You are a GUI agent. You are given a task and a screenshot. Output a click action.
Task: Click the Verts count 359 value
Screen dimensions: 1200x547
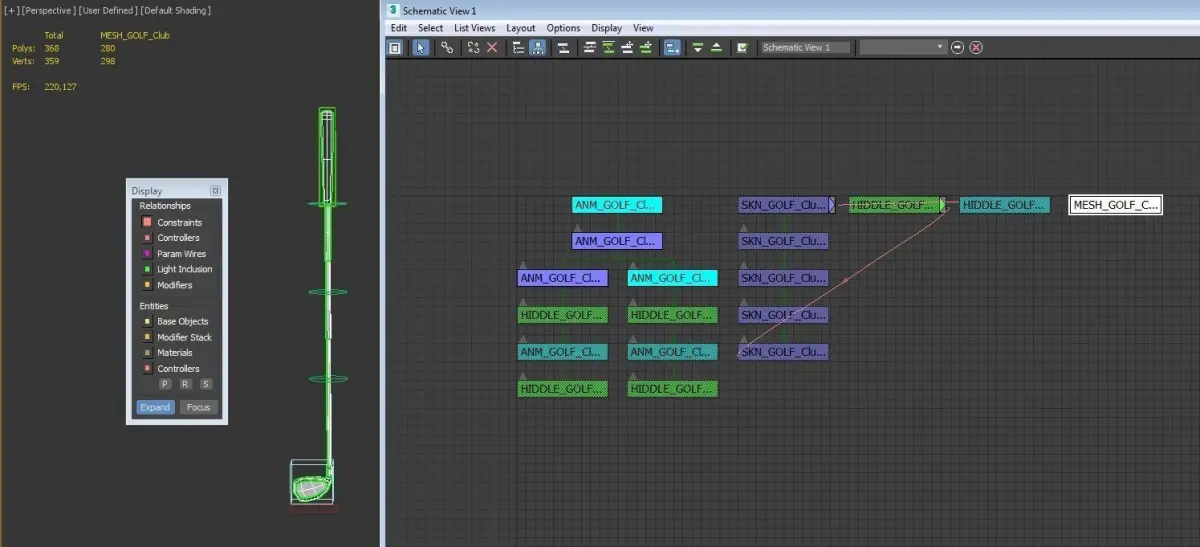[51, 61]
